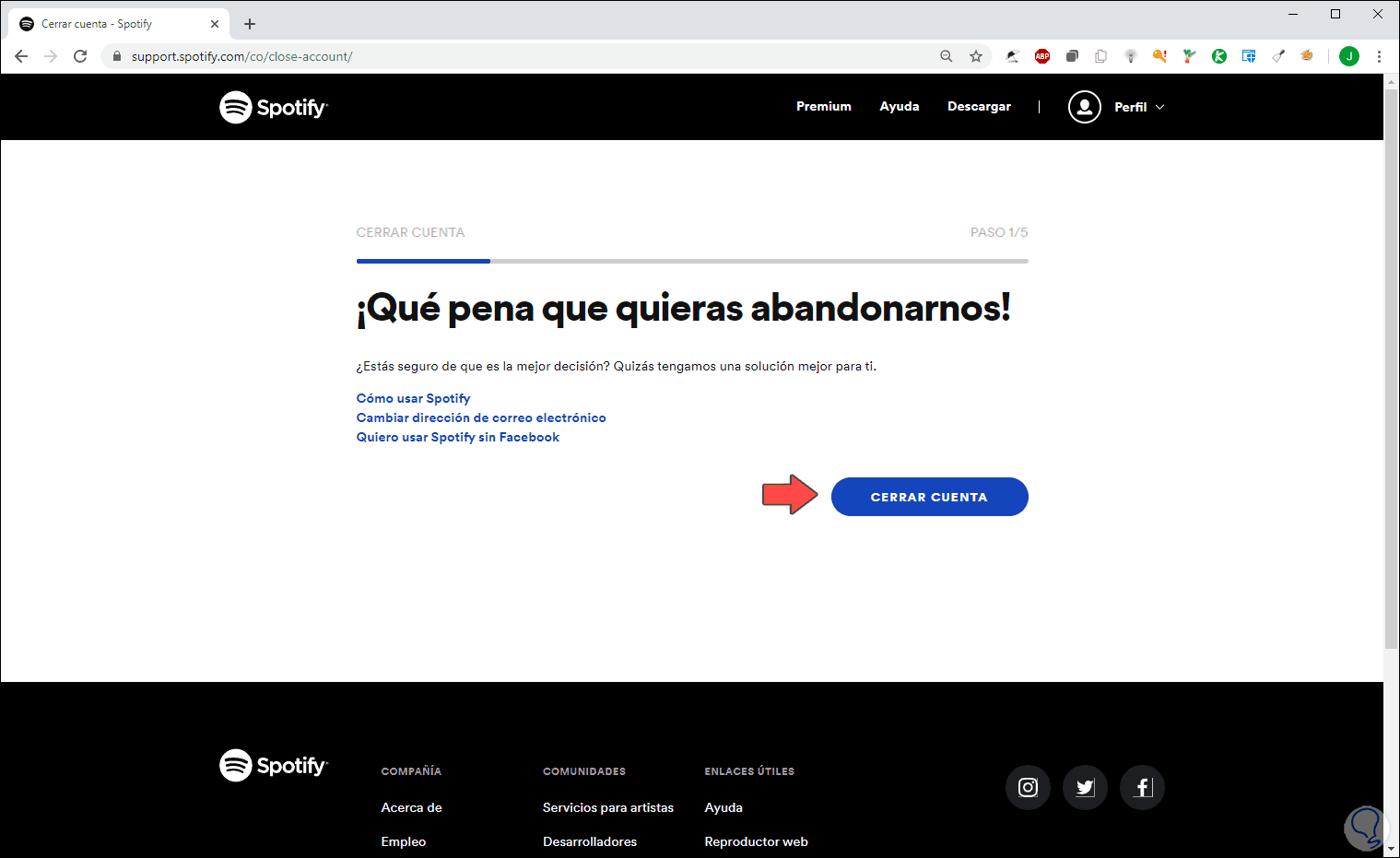Click the Cerrar Cuenta button
This screenshot has height=858, width=1400.
click(x=929, y=497)
